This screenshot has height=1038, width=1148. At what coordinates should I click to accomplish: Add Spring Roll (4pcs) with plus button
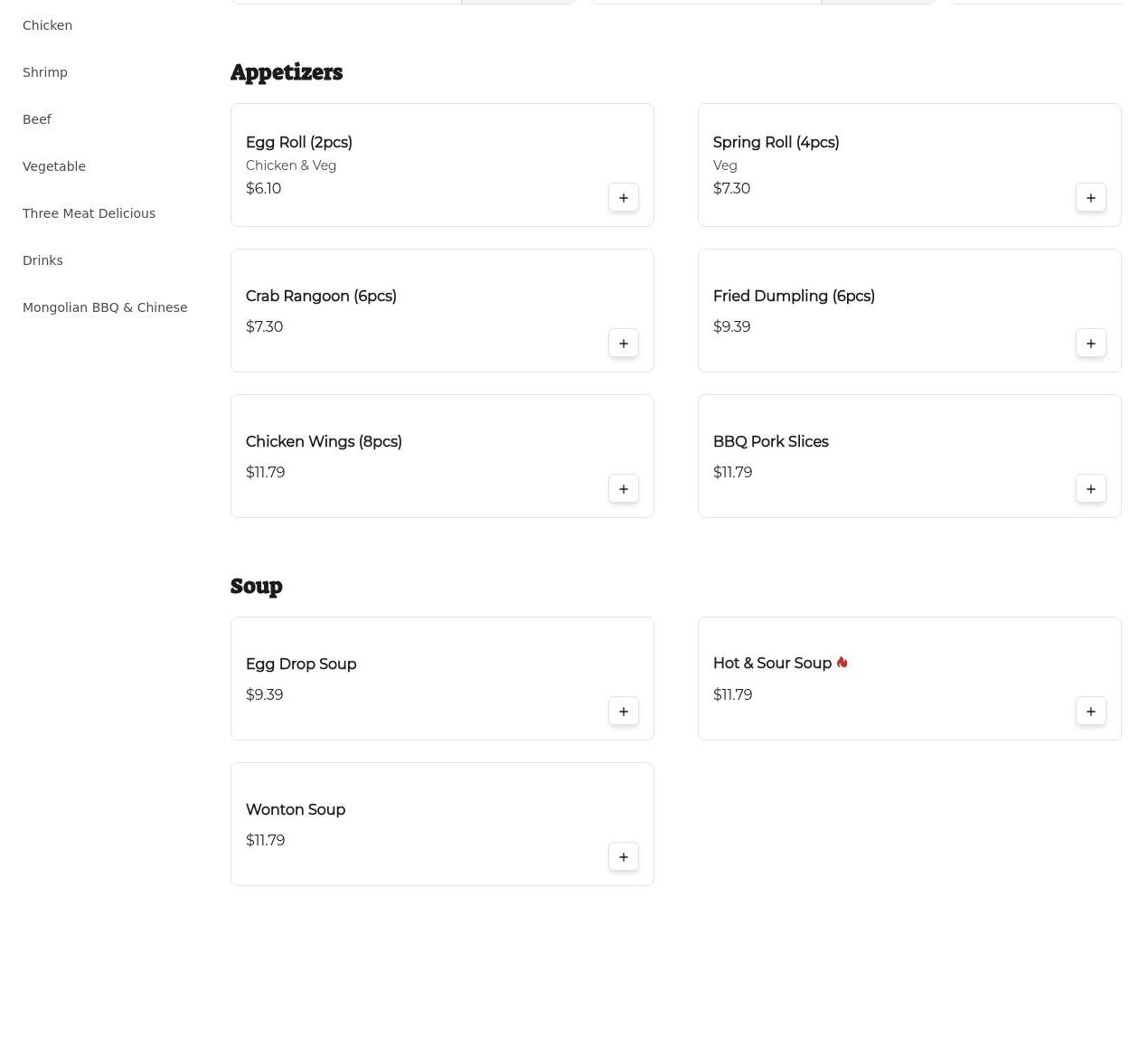[1091, 198]
